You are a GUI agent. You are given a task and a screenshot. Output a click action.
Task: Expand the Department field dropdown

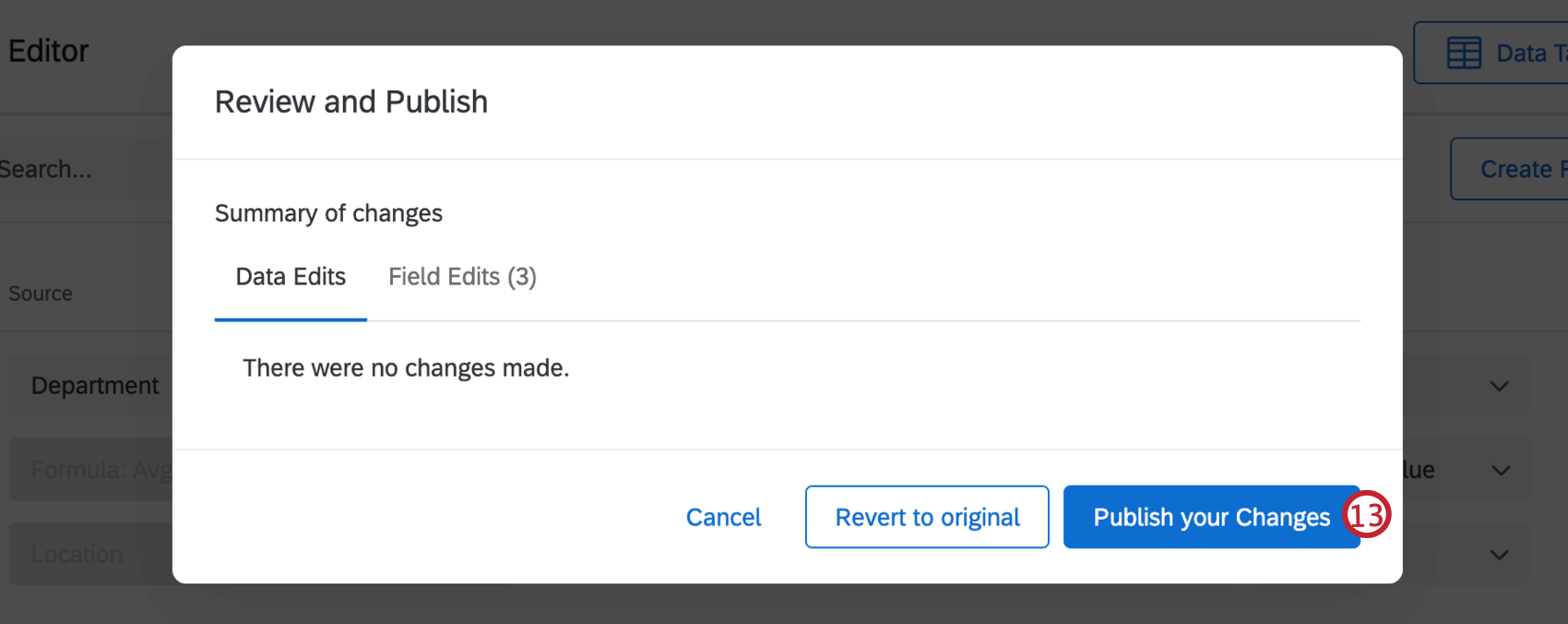click(x=1498, y=386)
